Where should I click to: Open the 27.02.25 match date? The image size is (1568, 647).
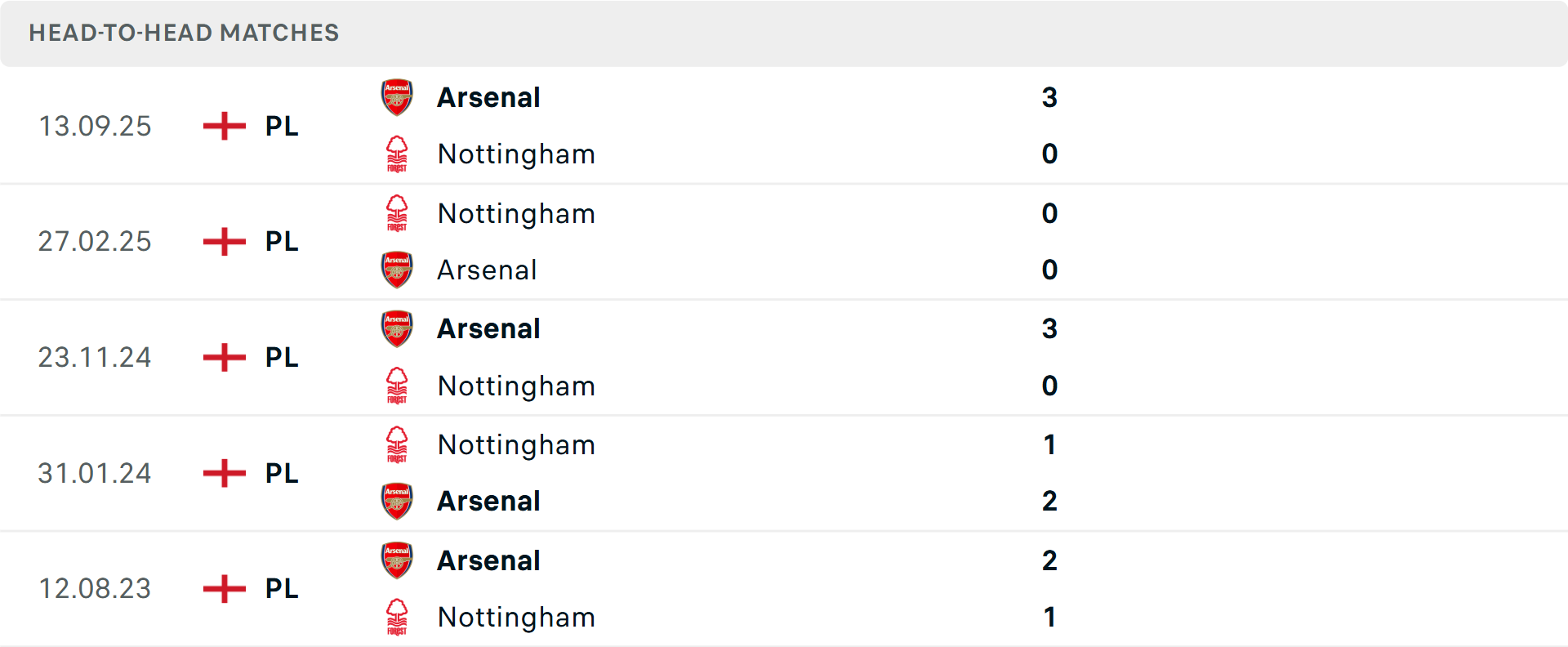point(95,242)
